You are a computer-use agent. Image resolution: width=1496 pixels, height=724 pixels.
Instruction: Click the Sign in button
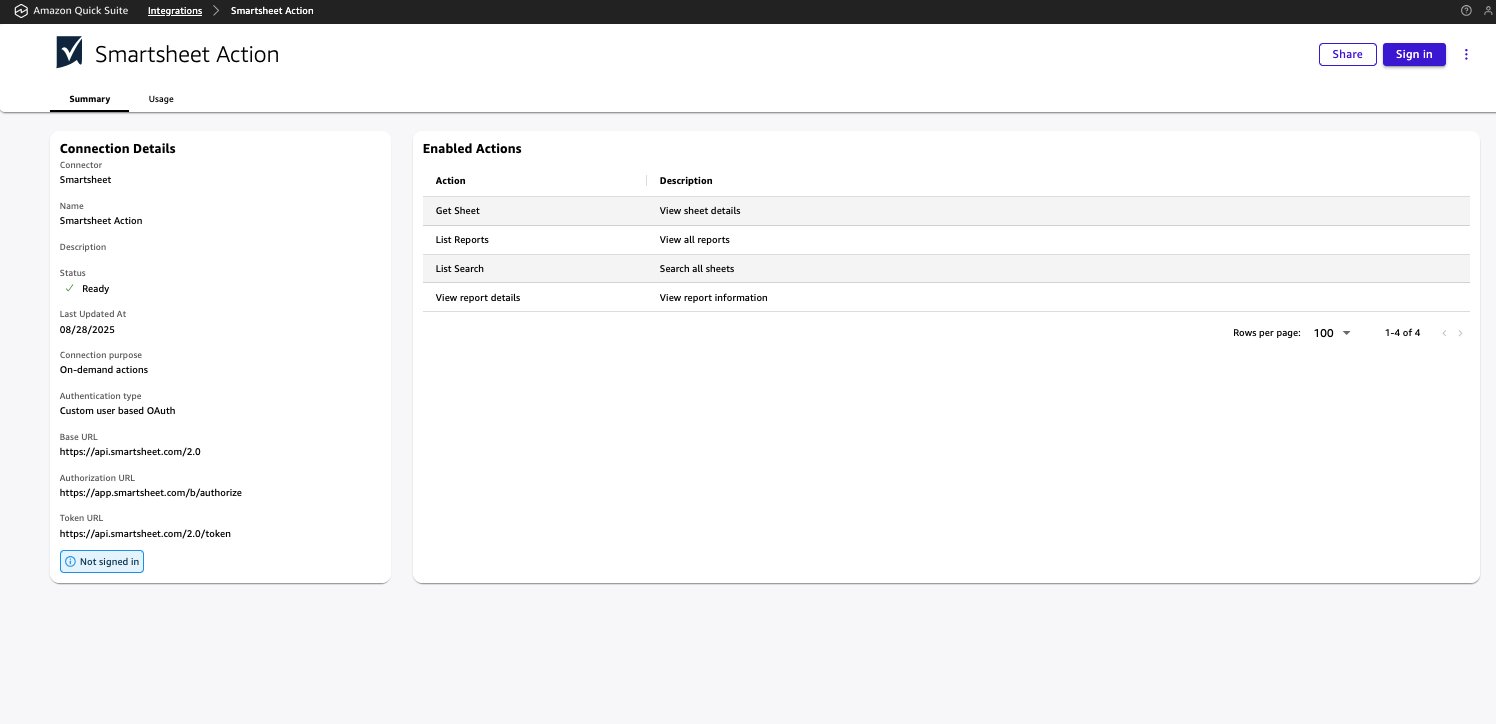click(1413, 55)
